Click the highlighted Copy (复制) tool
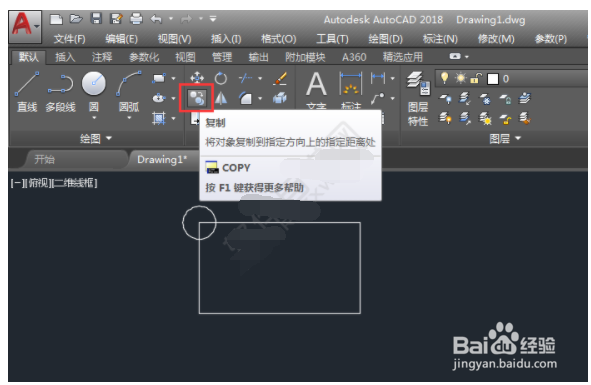The image size is (591, 385). [197, 98]
